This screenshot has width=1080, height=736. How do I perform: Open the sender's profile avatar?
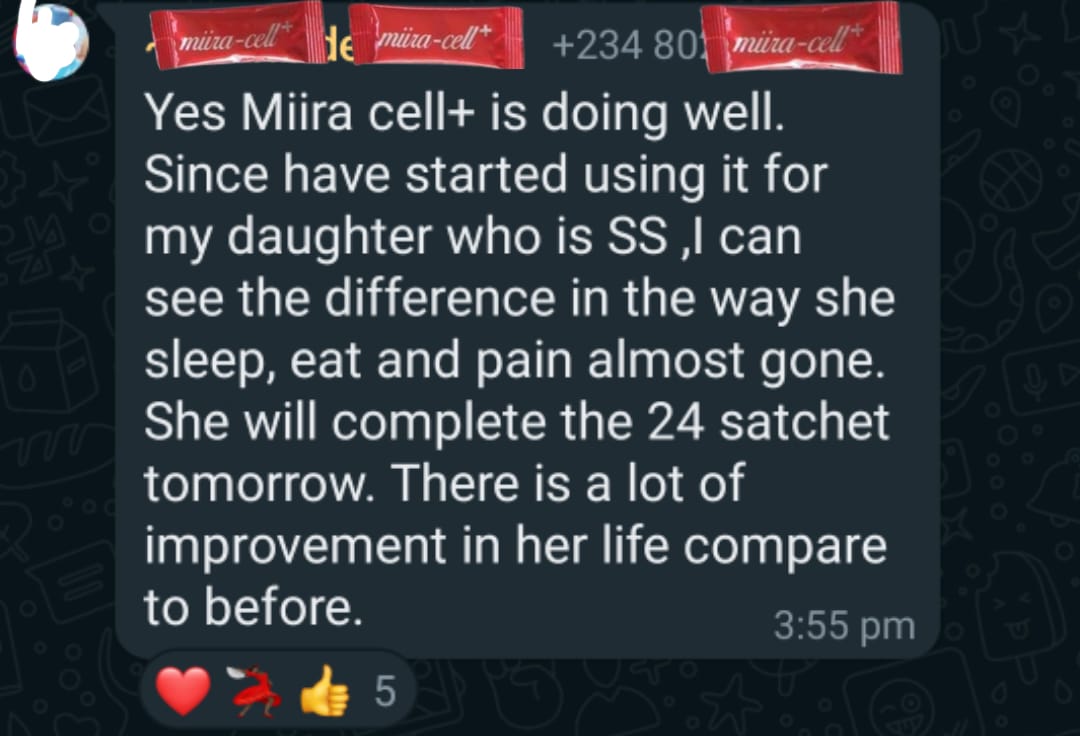[52, 41]
